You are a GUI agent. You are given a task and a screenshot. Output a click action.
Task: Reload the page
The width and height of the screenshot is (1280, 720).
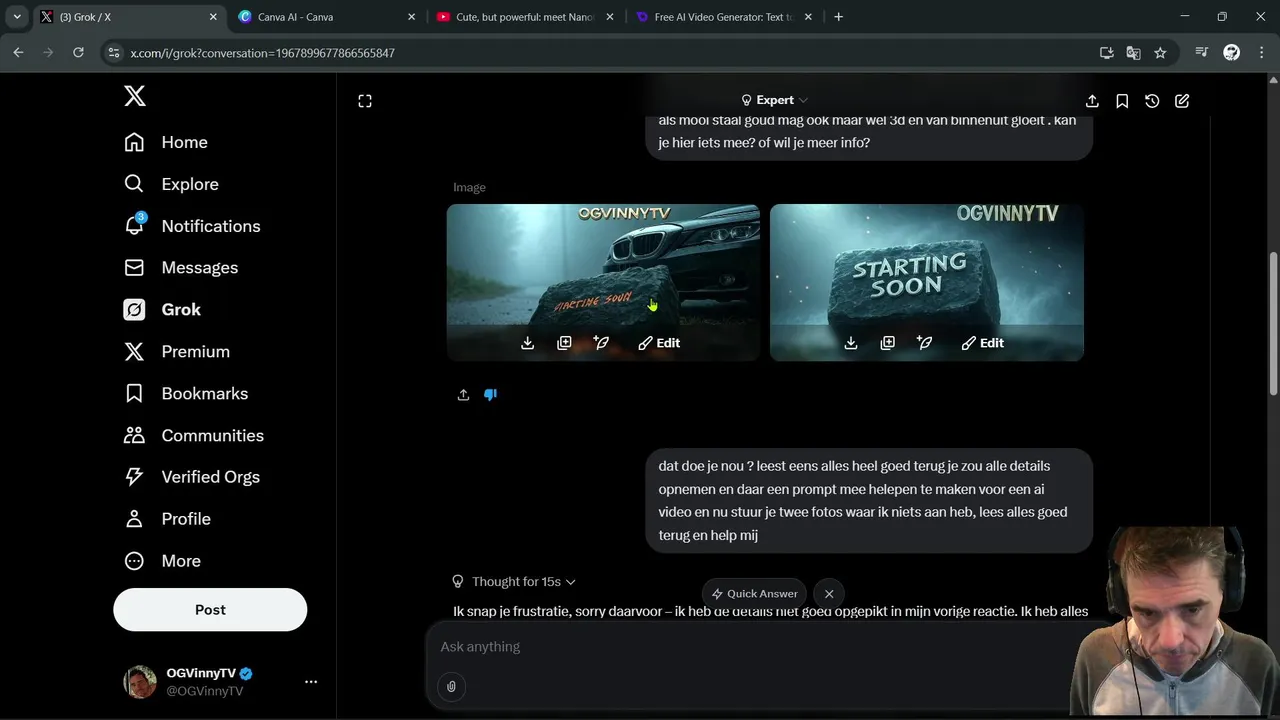click(78, 53)
